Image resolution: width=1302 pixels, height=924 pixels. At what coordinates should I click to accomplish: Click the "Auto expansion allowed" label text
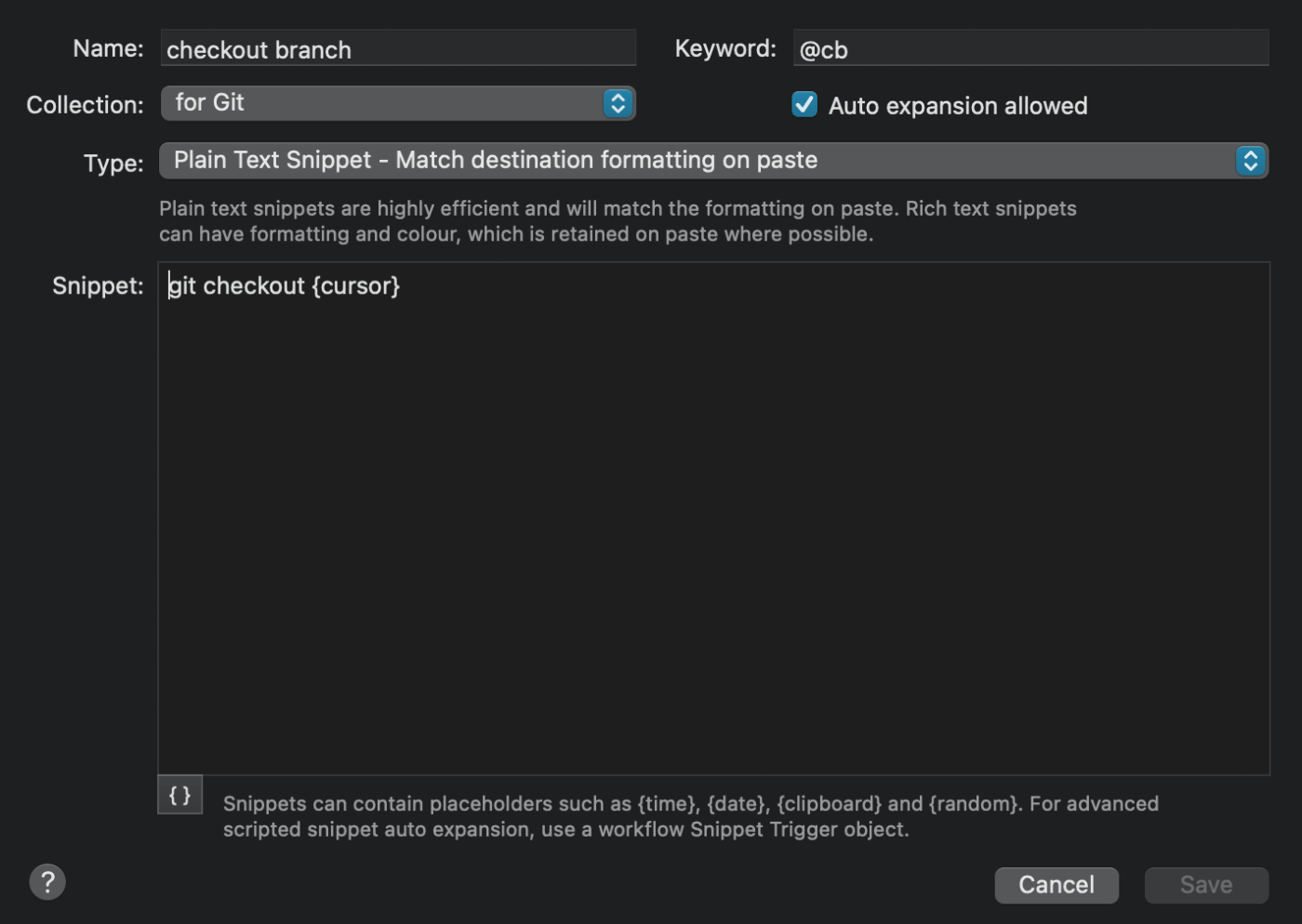tap(958, 106)
